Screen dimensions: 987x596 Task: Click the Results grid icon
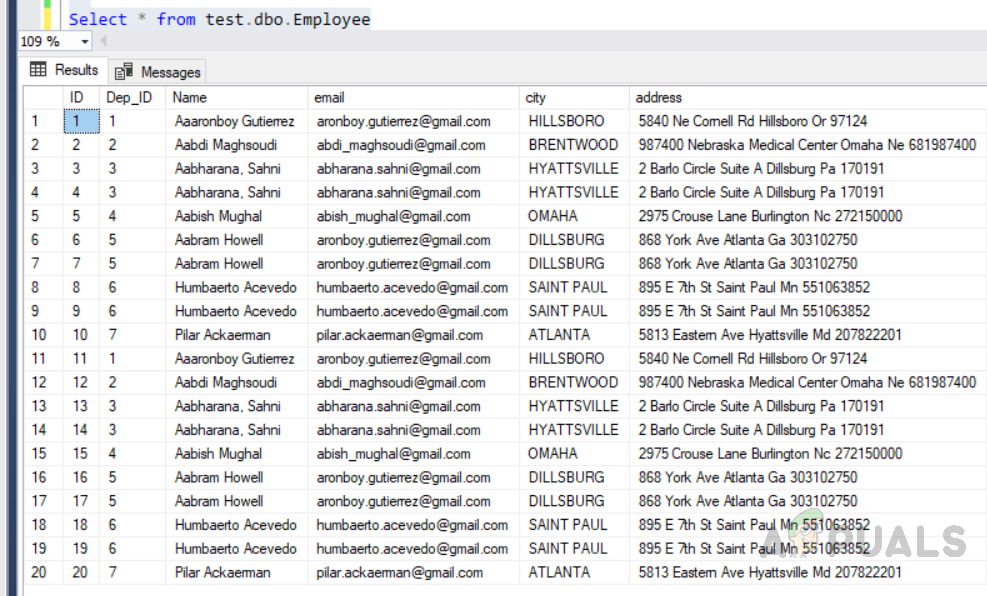pyautogui.click(x=38, y=69)
